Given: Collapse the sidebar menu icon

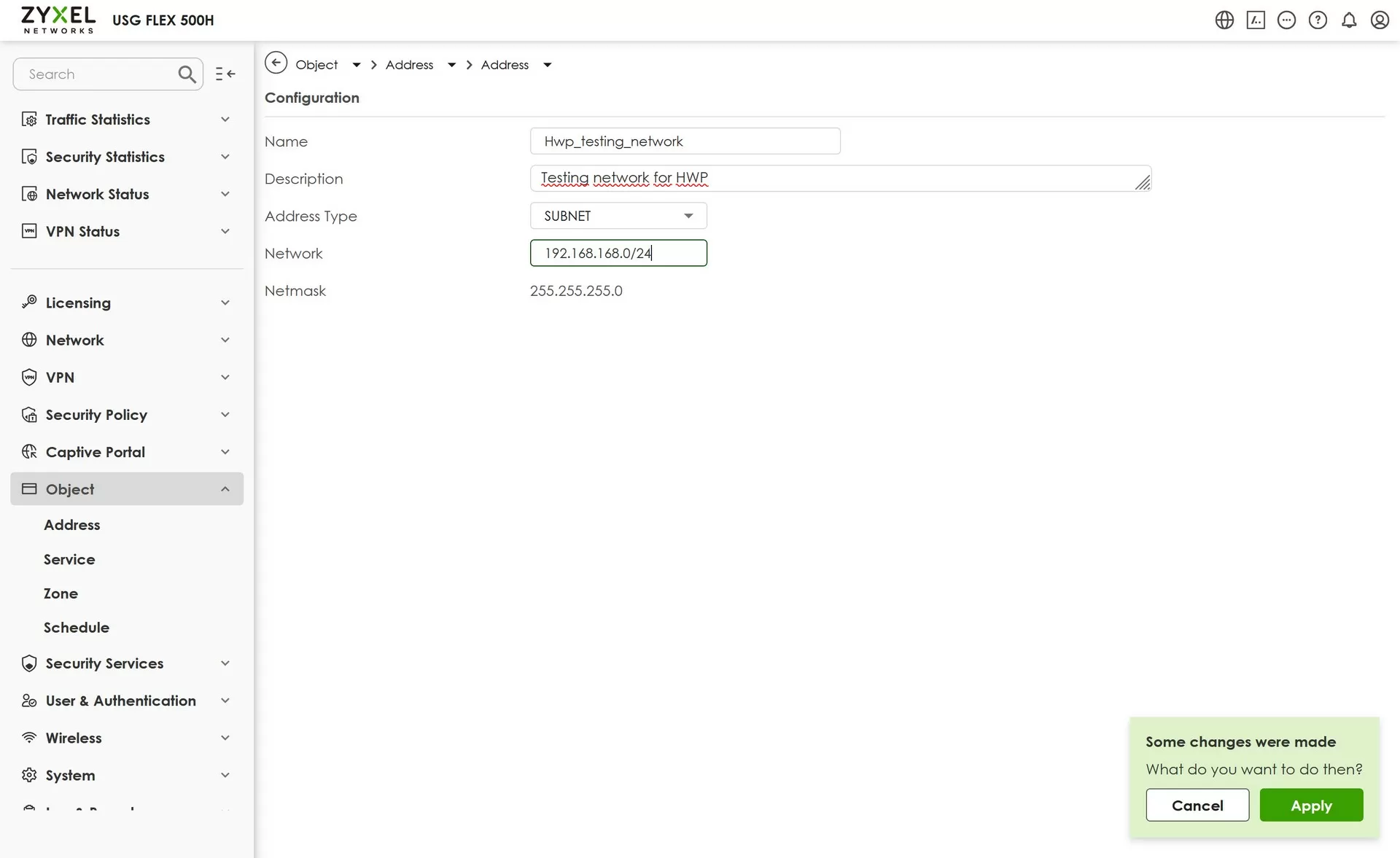Looking at the screenshot, I should coord(225,74).
